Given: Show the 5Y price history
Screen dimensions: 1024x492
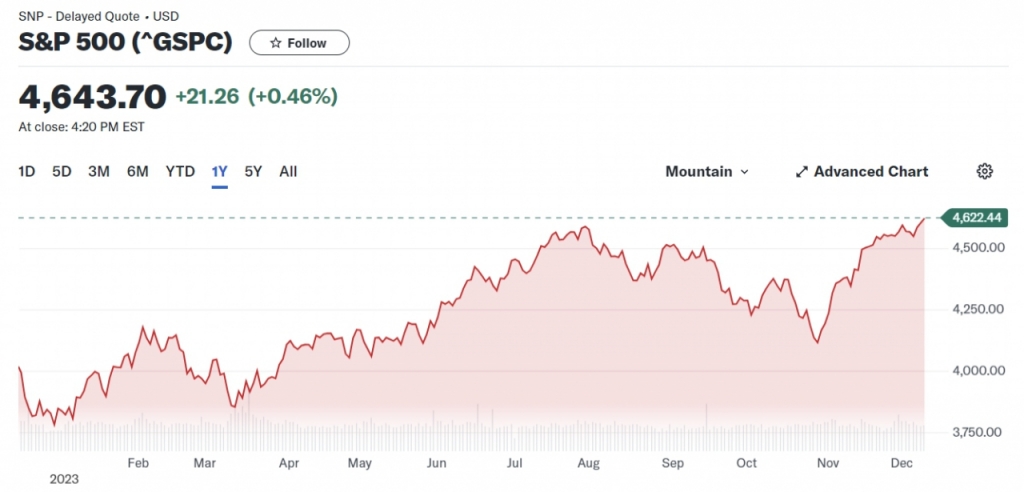Looking at the screenshot, I should pos(254,171).
